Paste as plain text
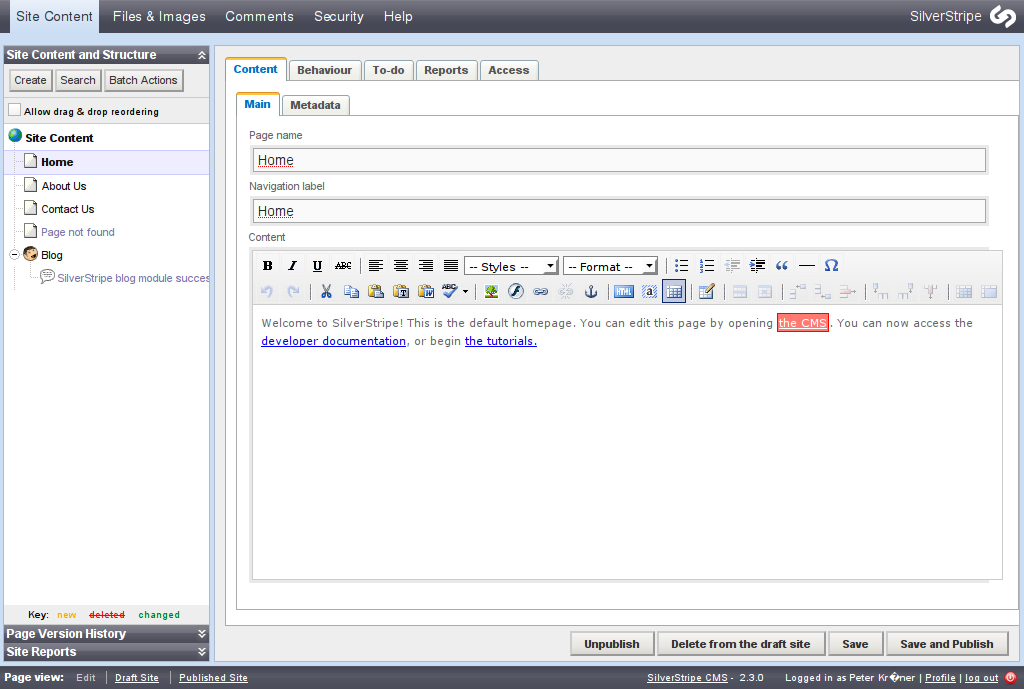The image size is (1024, 689). tap(401, 291)
